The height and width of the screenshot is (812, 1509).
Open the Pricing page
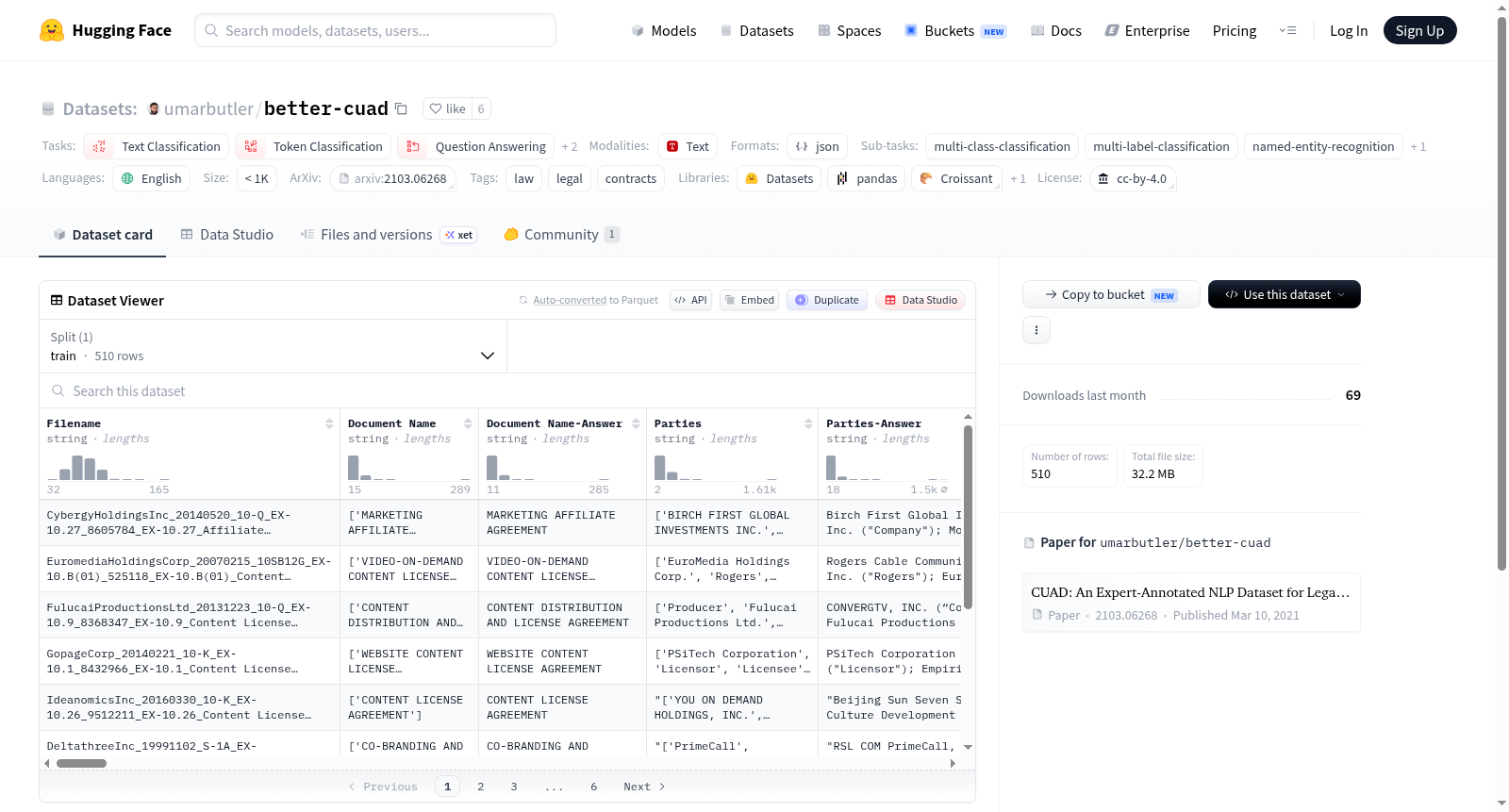1235,30
